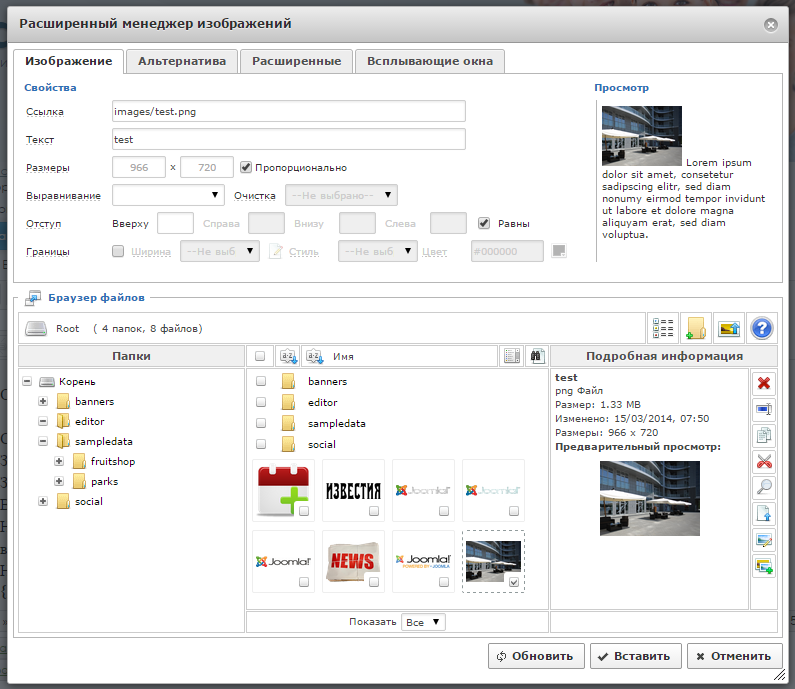Click the Вверху margin input field

point(175,223)
